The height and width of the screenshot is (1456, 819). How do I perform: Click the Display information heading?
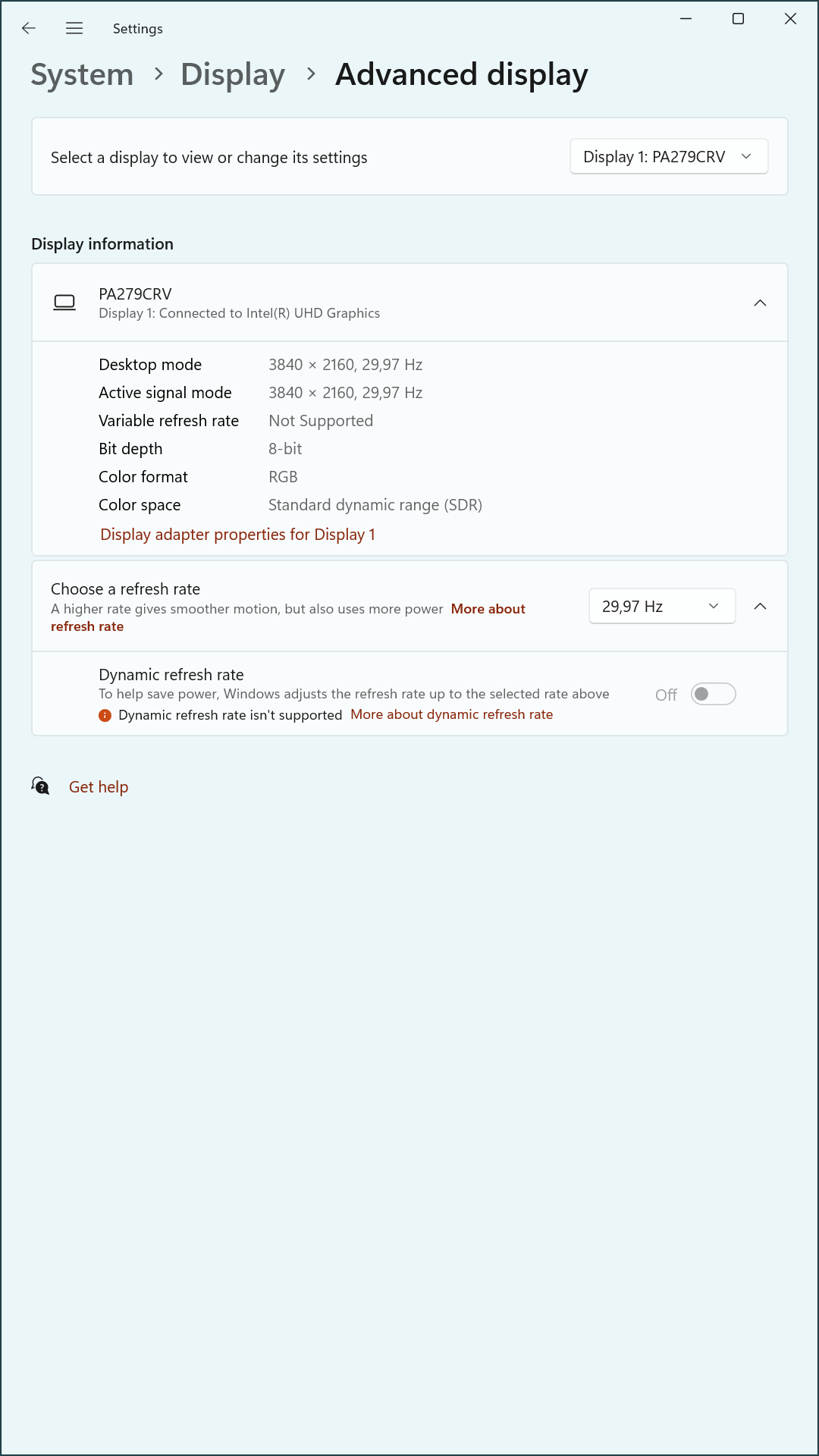point(102,244)
